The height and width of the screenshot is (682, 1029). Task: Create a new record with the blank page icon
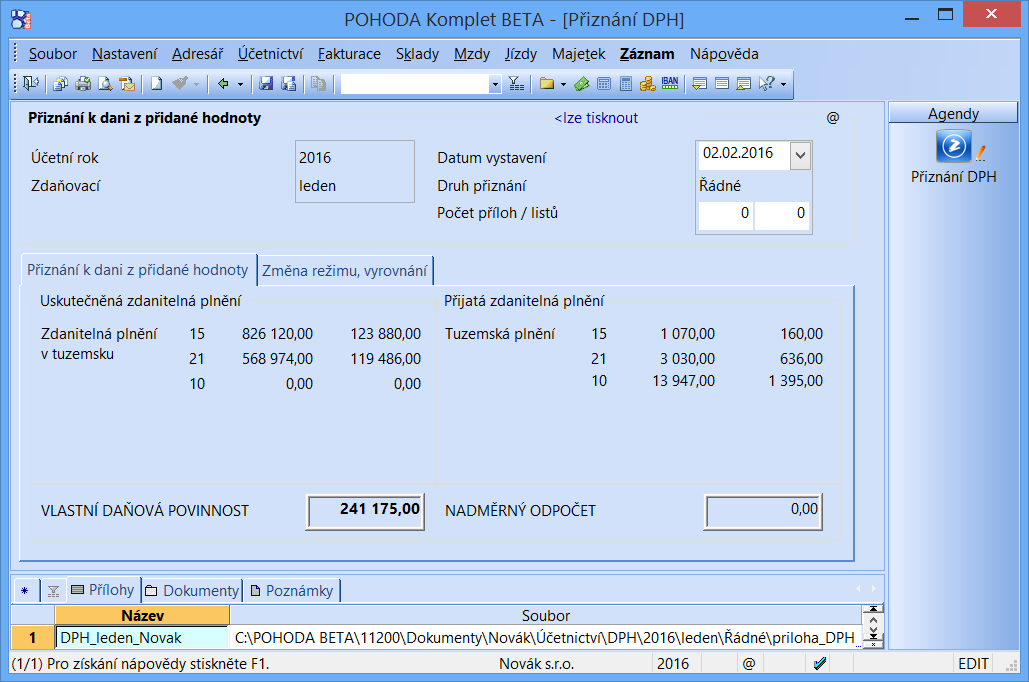tap(156, 83)
